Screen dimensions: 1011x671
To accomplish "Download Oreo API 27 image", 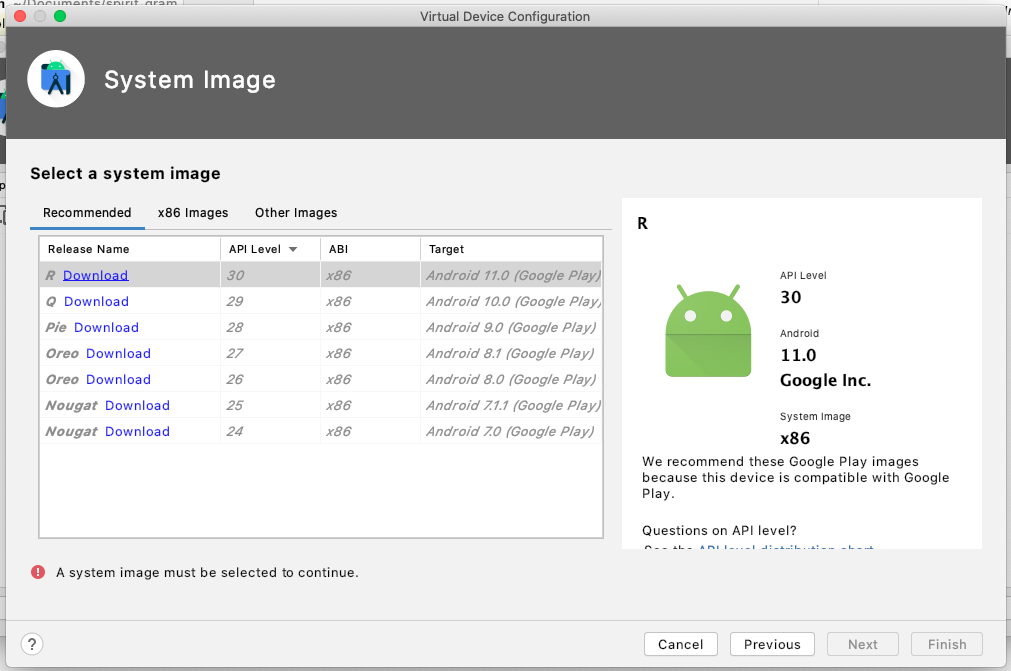I will (x=118, y=353).
